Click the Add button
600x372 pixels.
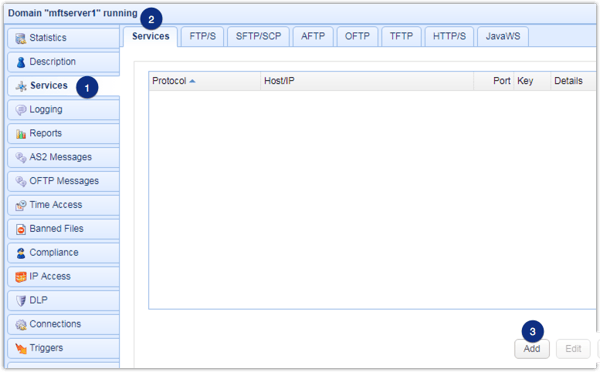point(532,349)
